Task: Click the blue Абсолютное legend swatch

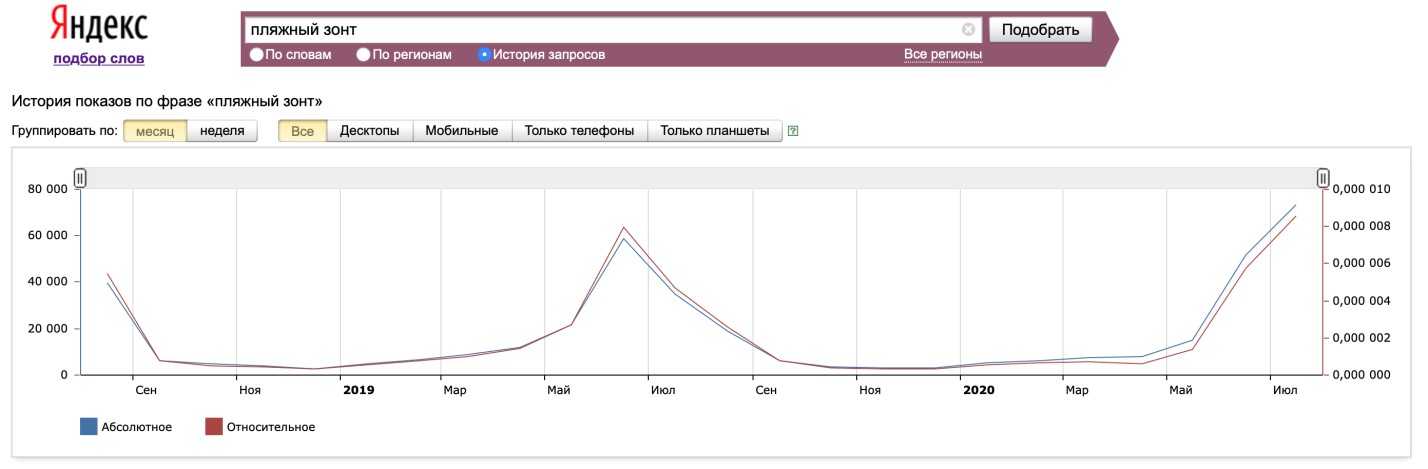Action: click(88, 427)
